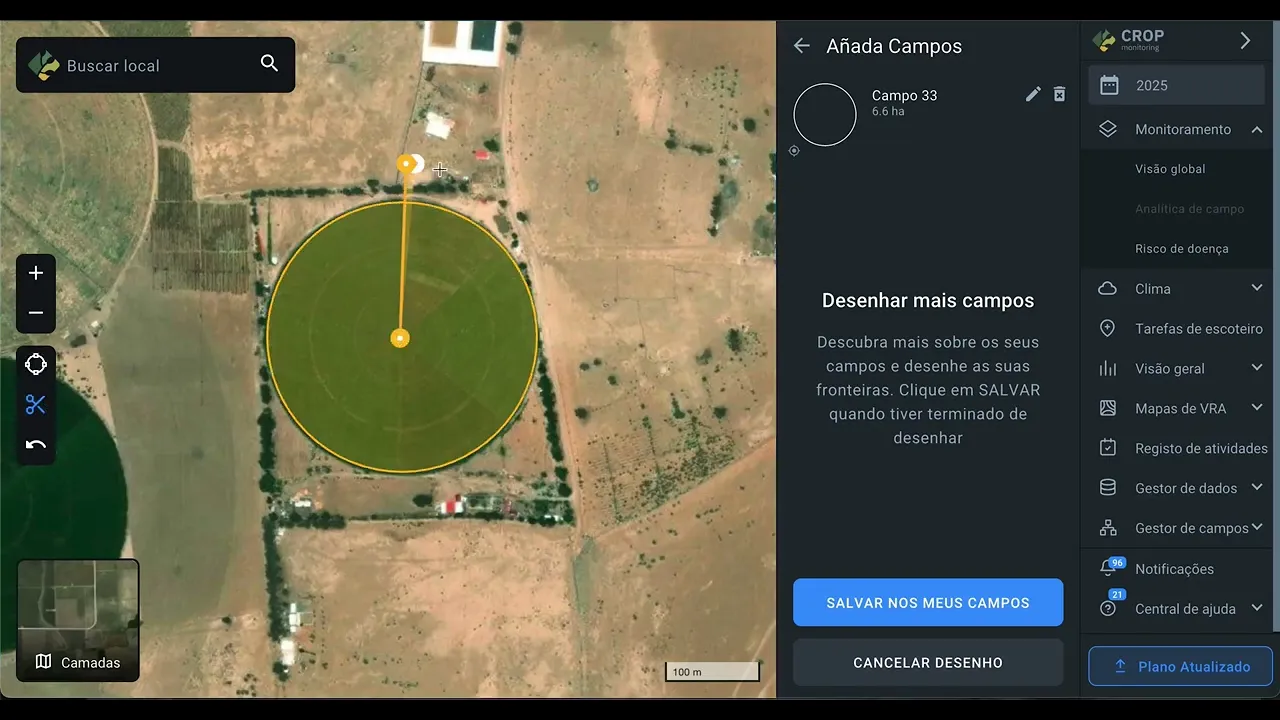The width and height of the screenshot is (1280, 720).
Task: Click the Gestor de campos hierarchy icon
Action: click(x=1107, y=528)
